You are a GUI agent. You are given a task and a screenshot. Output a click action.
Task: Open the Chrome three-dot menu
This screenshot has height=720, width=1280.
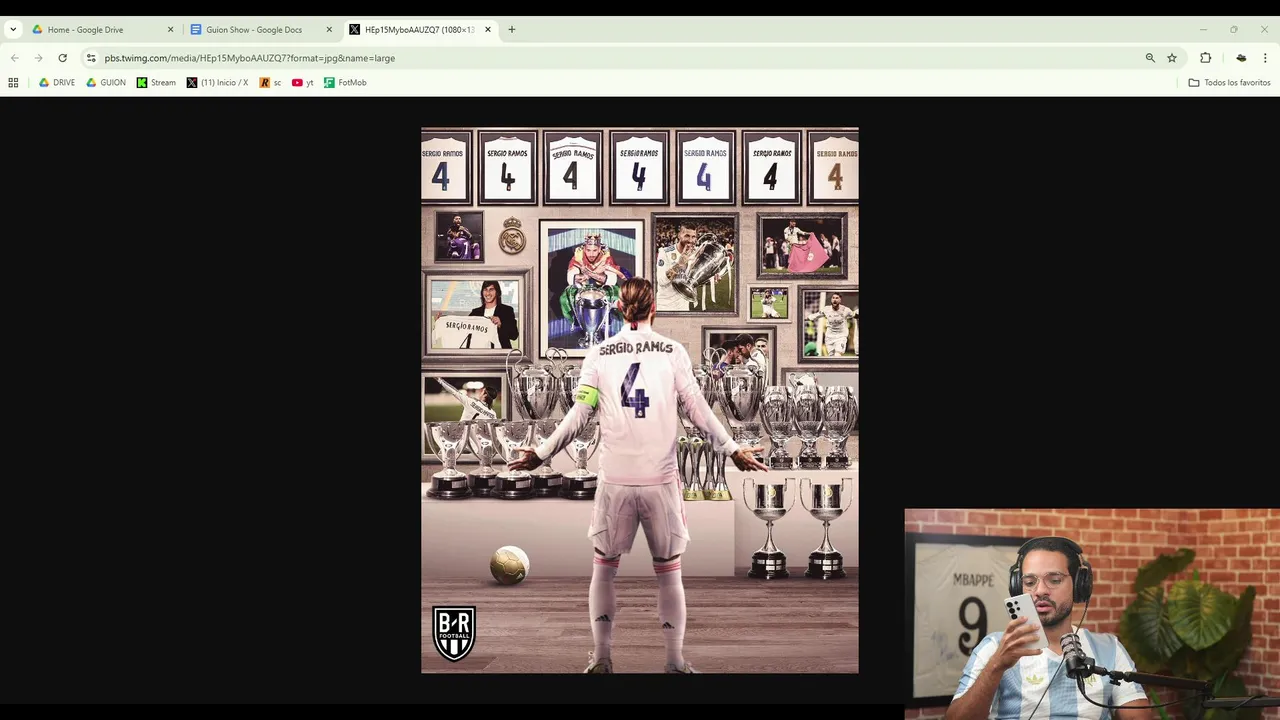coord(1265,58)
